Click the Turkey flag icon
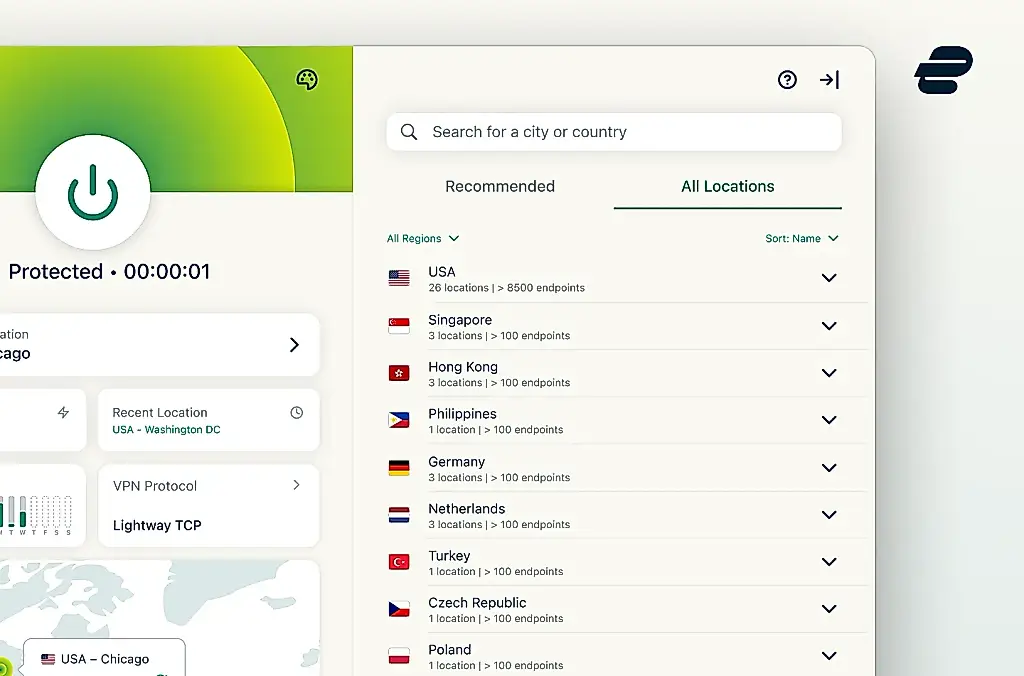This screenshot has height=676, width=1024. coord(399,562)
